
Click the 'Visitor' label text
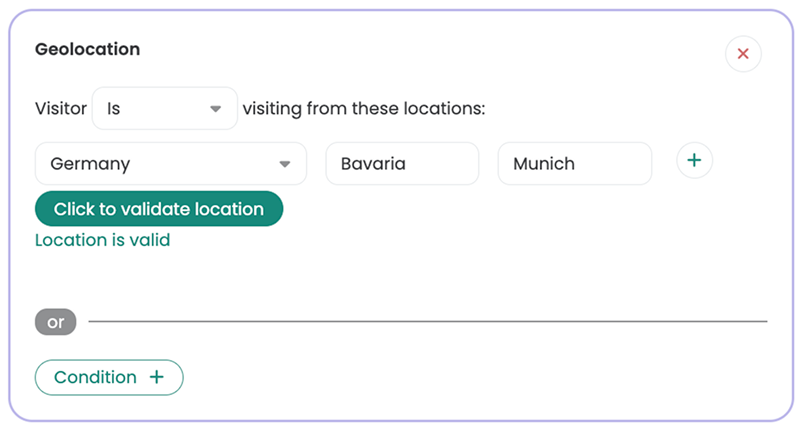click(60, 108)
